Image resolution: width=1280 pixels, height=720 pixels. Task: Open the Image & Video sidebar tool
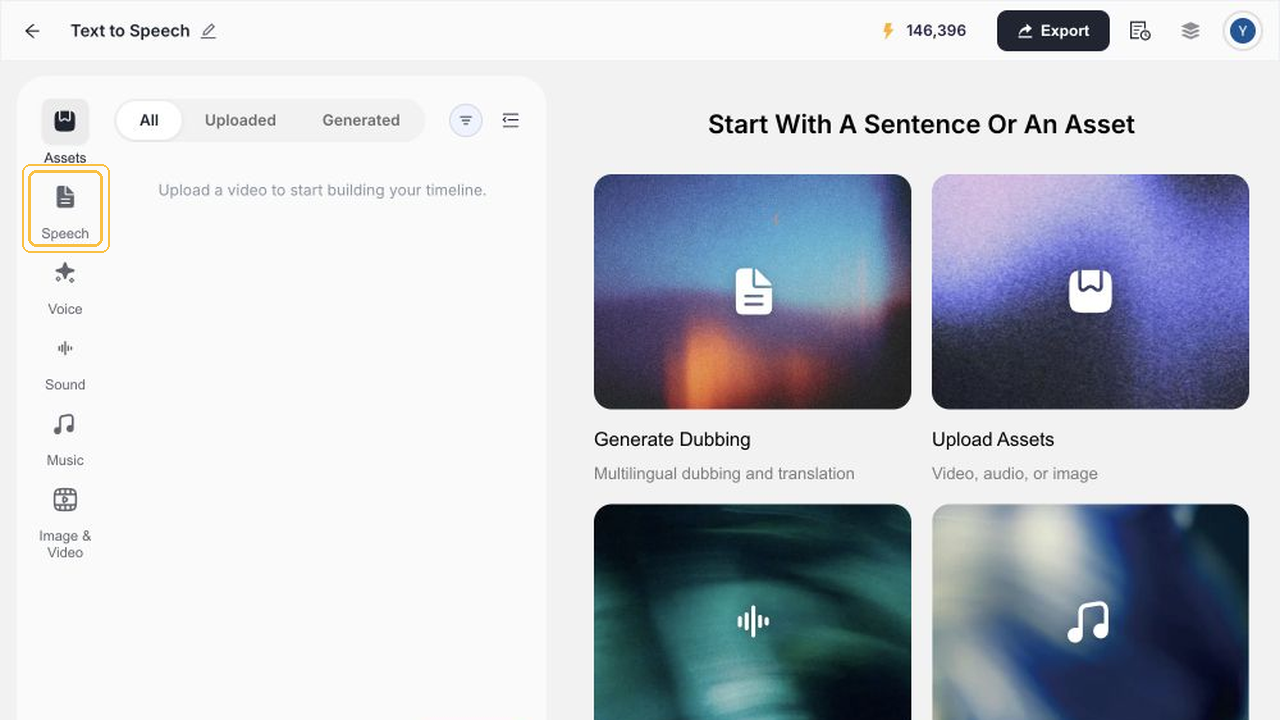pyautogui.click(x=65, y=523)
